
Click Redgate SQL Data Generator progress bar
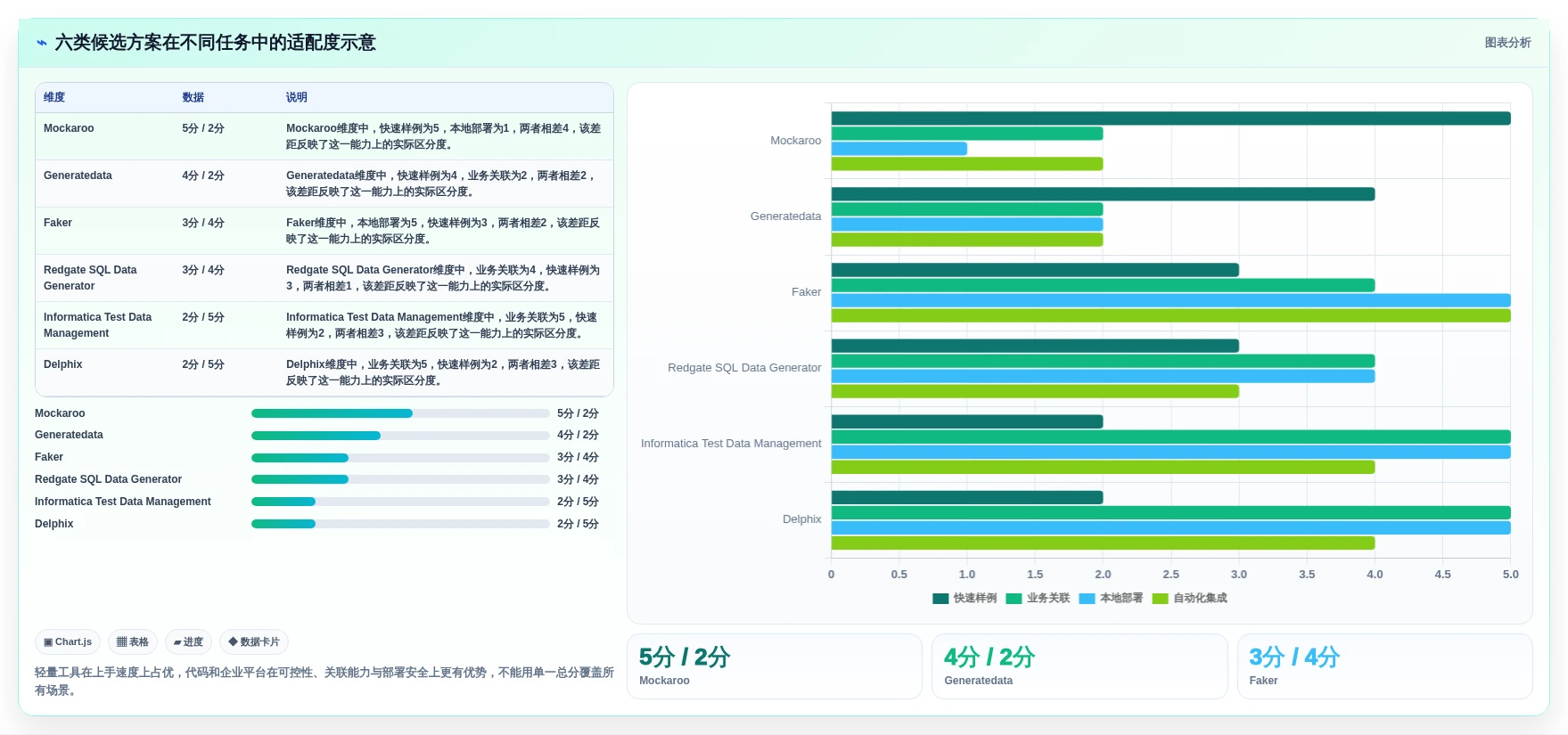[400, 479]
